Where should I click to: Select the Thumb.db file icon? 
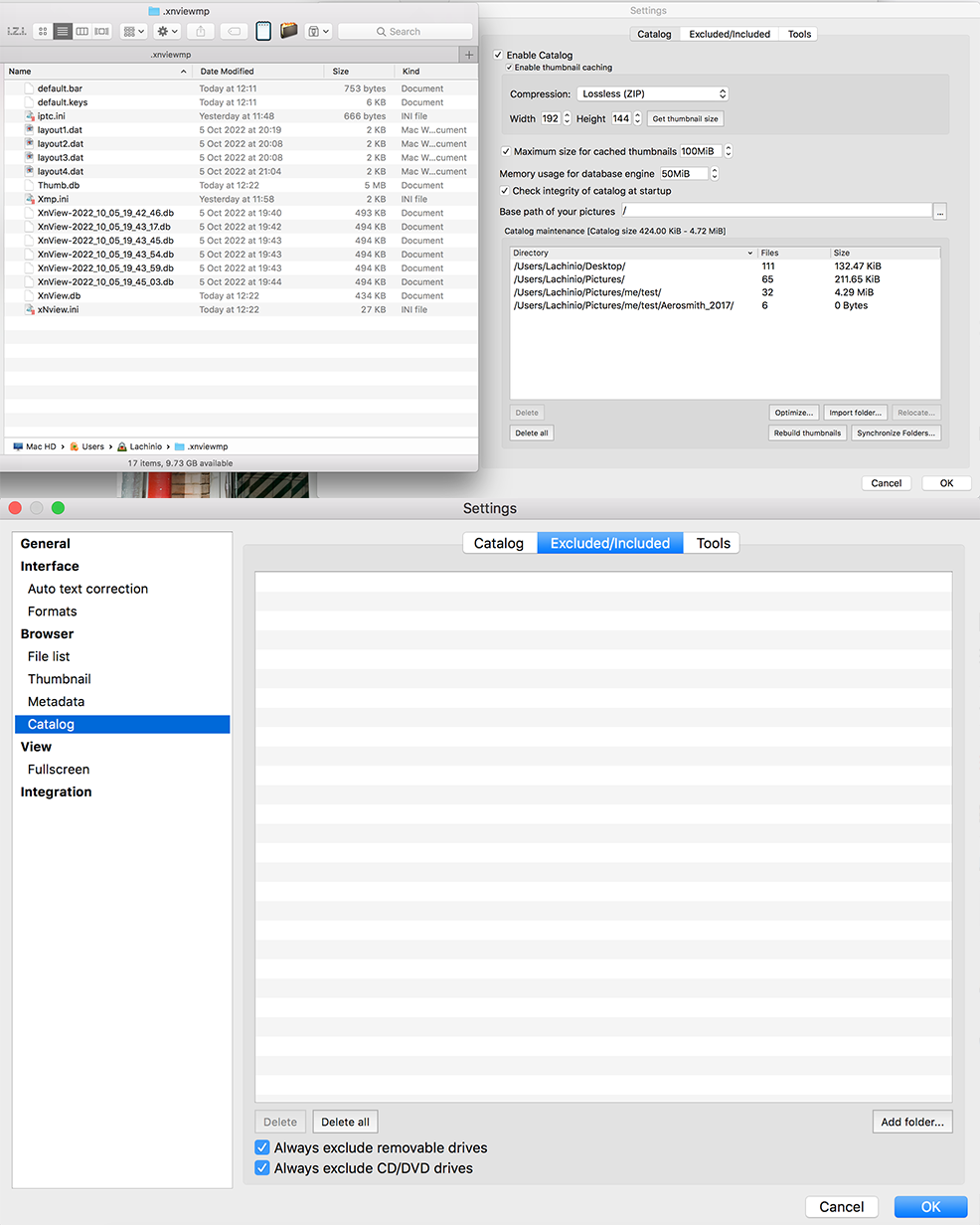[30, 185]
